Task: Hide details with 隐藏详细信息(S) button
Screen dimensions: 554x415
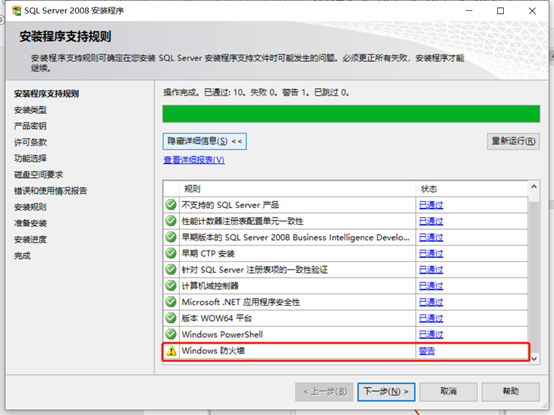Action: pos(205,141)
